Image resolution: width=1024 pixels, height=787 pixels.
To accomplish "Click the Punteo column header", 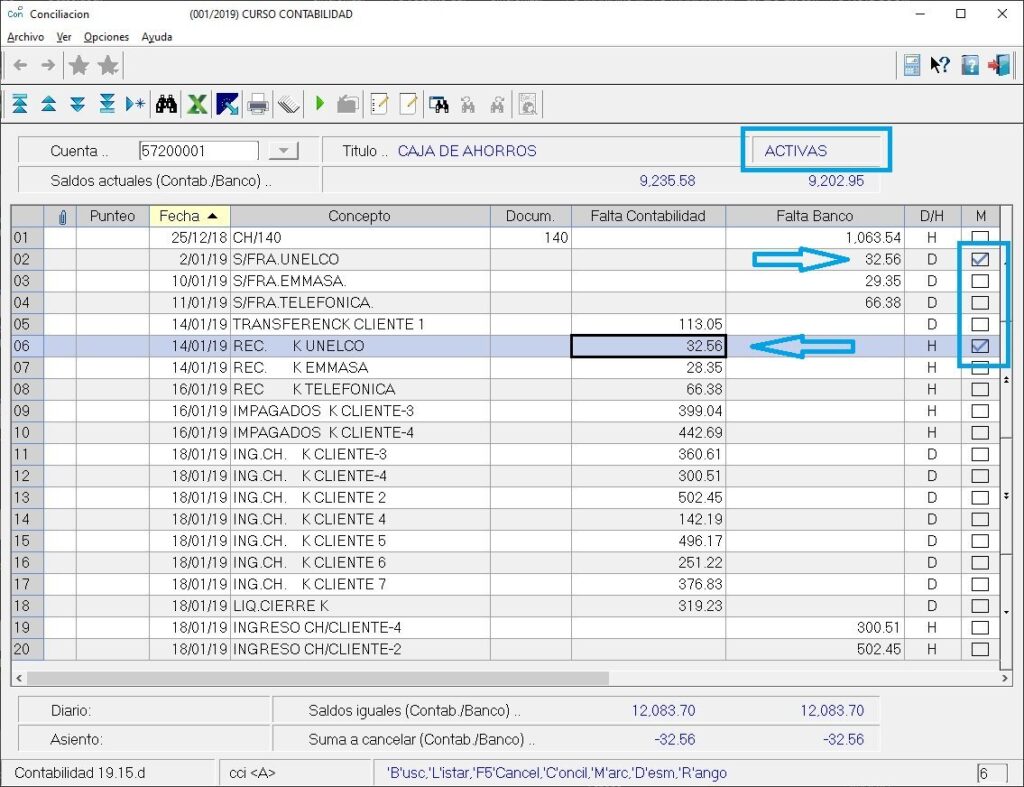I will coord(113,216).
